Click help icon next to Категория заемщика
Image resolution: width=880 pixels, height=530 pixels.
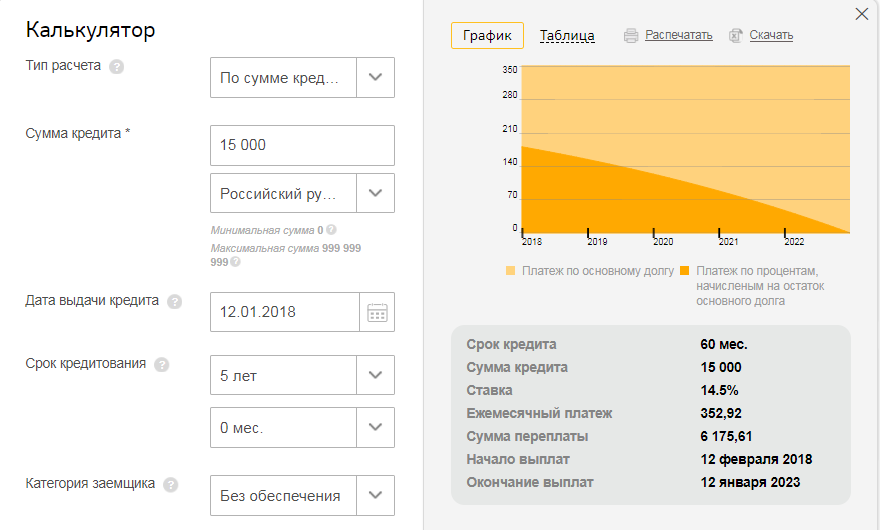[171, 485]
